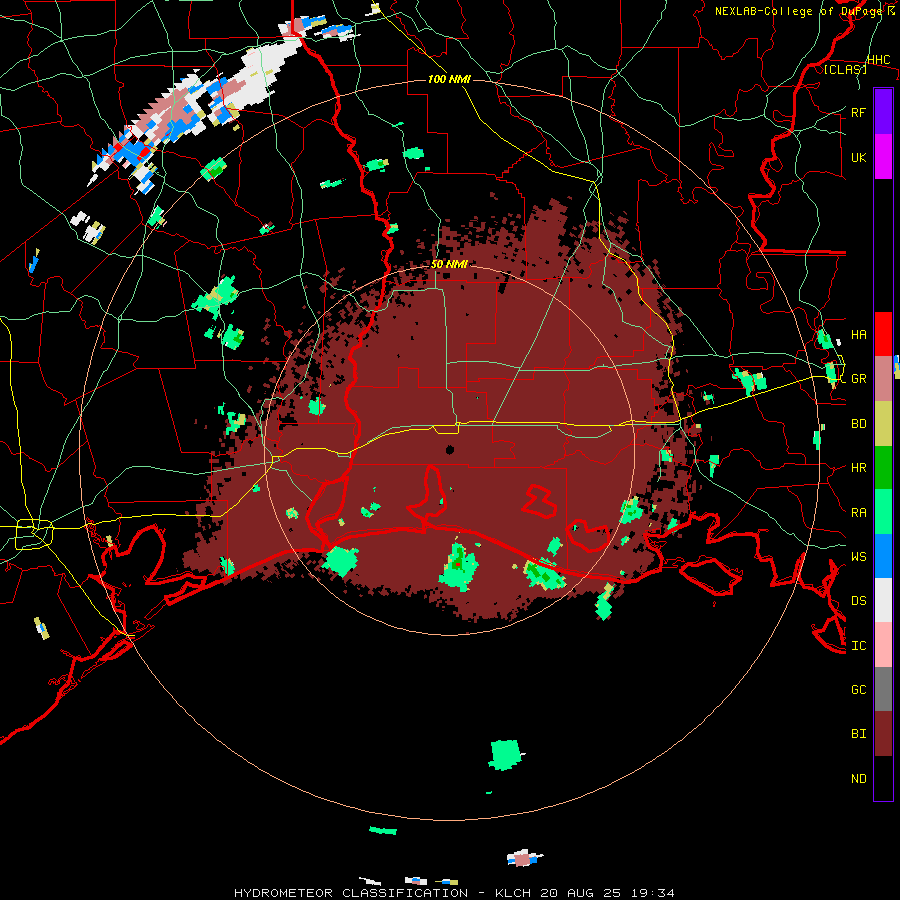900x900 pixels.
Task: Click the "RA" legend label
Action: (x=858, y=513)
